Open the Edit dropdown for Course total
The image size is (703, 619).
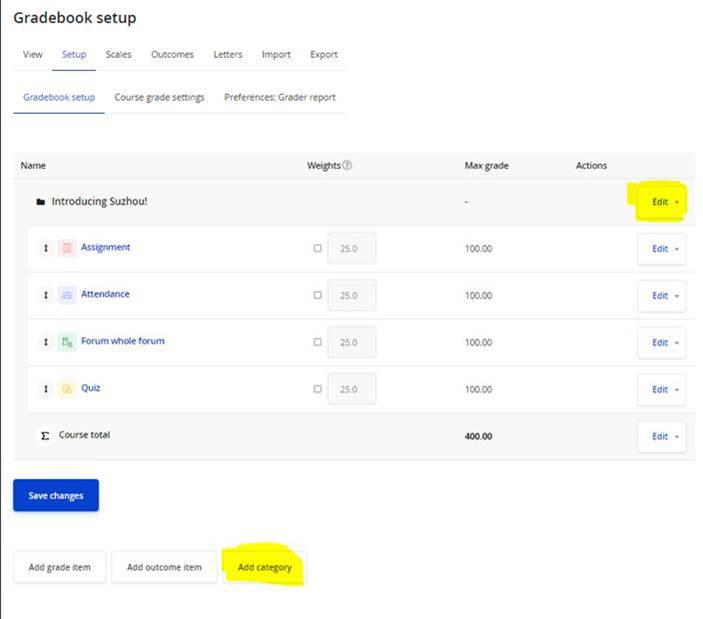[x=662, y=436]
